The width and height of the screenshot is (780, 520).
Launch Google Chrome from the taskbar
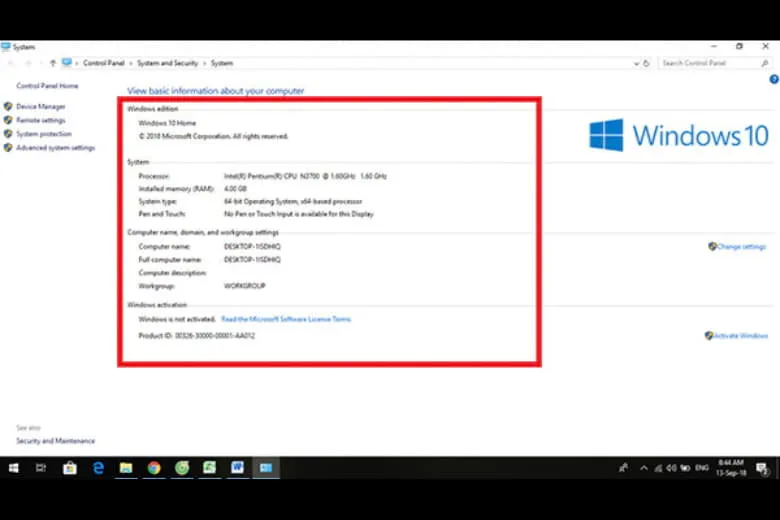click(154, 467)
